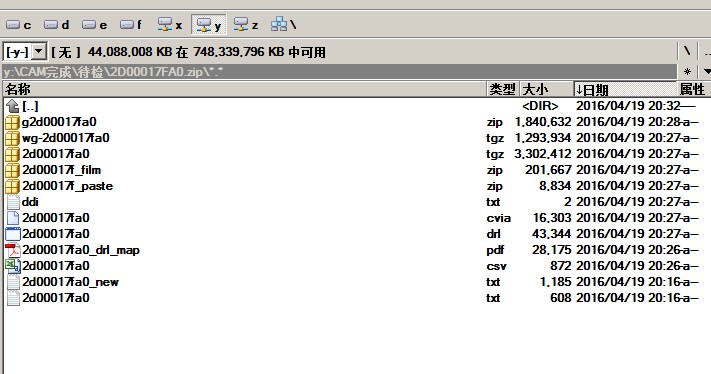Select the file name 2d00017fa0_new
The image size is (711, 374).
tap(70, 282)
